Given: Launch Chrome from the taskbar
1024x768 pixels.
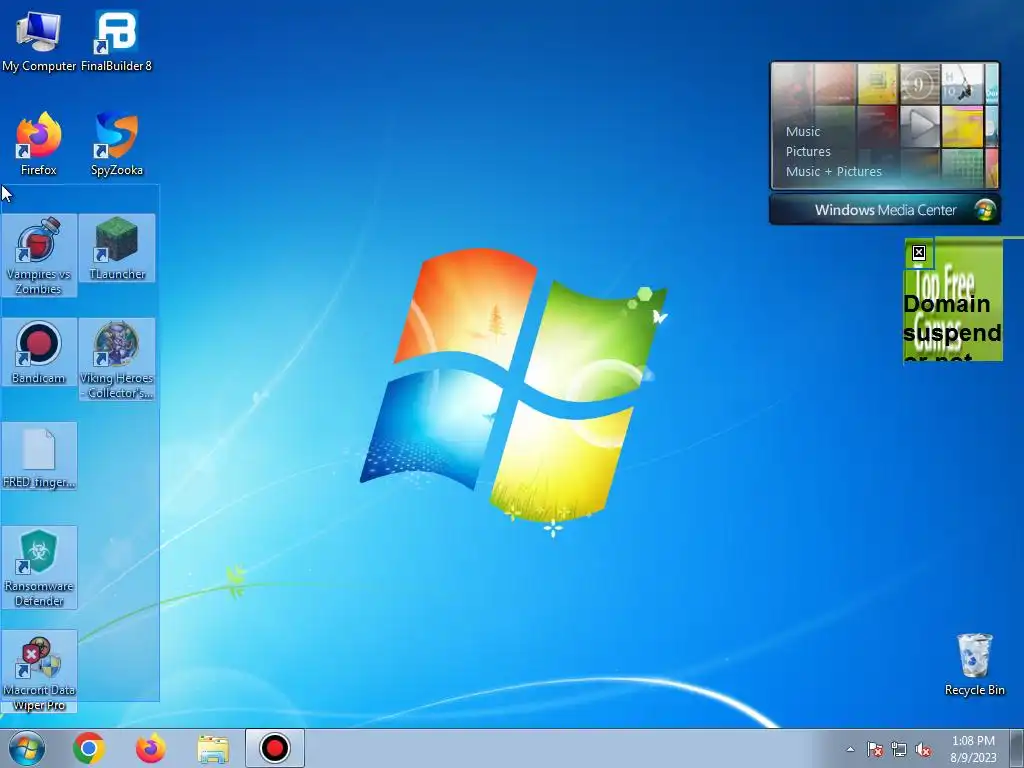Looking at the screenshot, I should click(x=89, y=748).
